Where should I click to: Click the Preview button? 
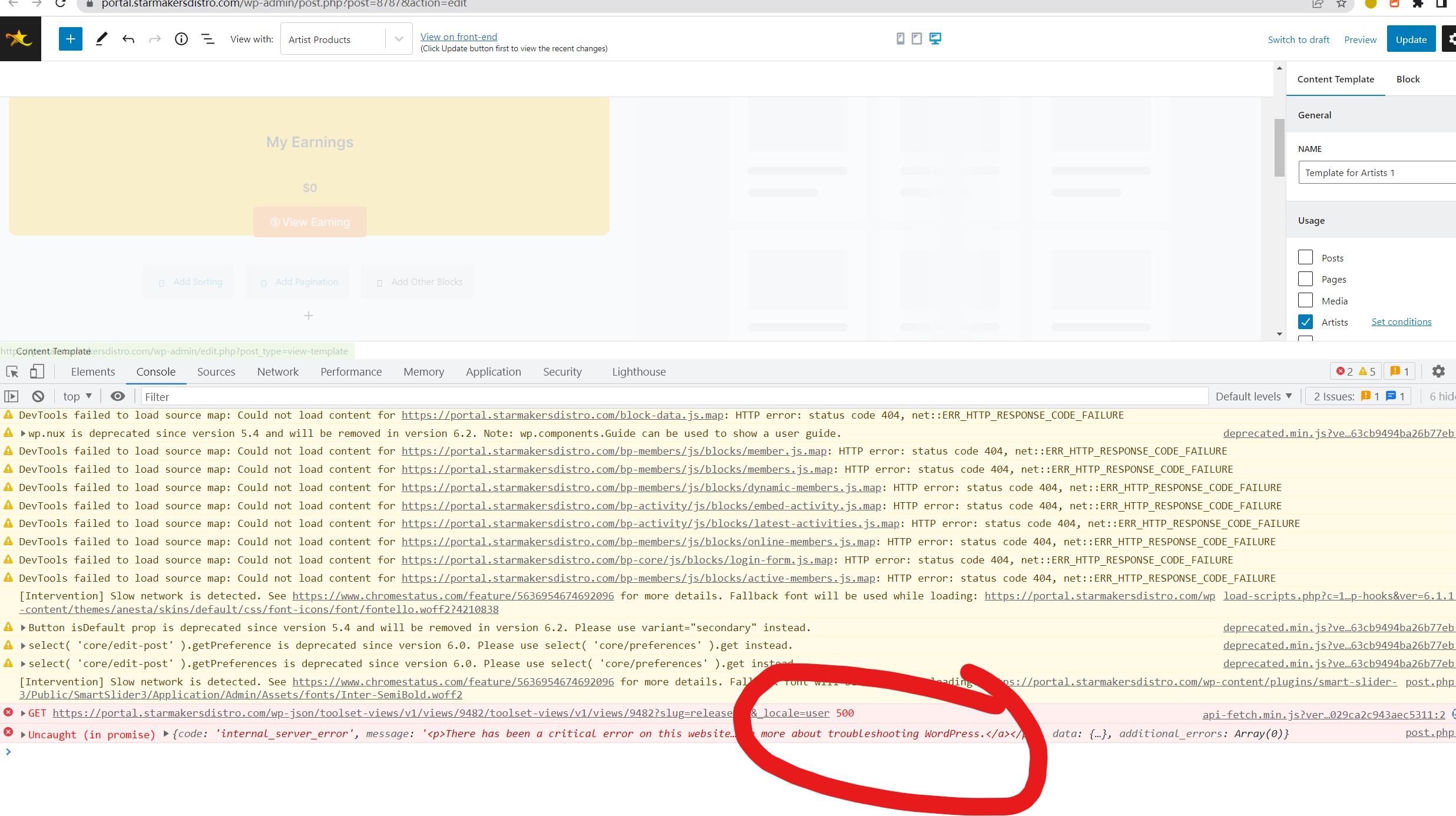click(1360, 39)
